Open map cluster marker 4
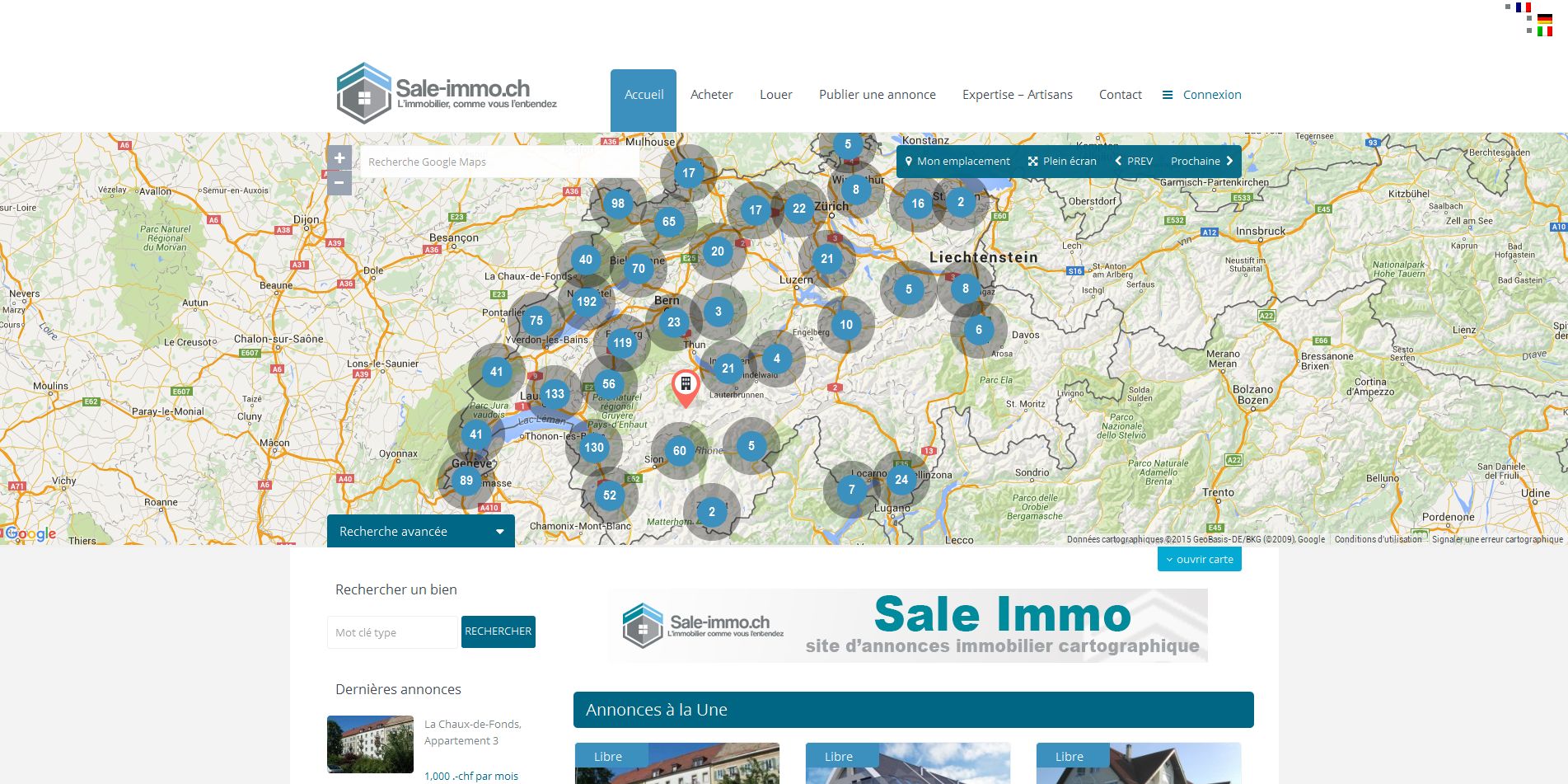The width and height of the screenshot is (1568, 784). coord(777,359)
